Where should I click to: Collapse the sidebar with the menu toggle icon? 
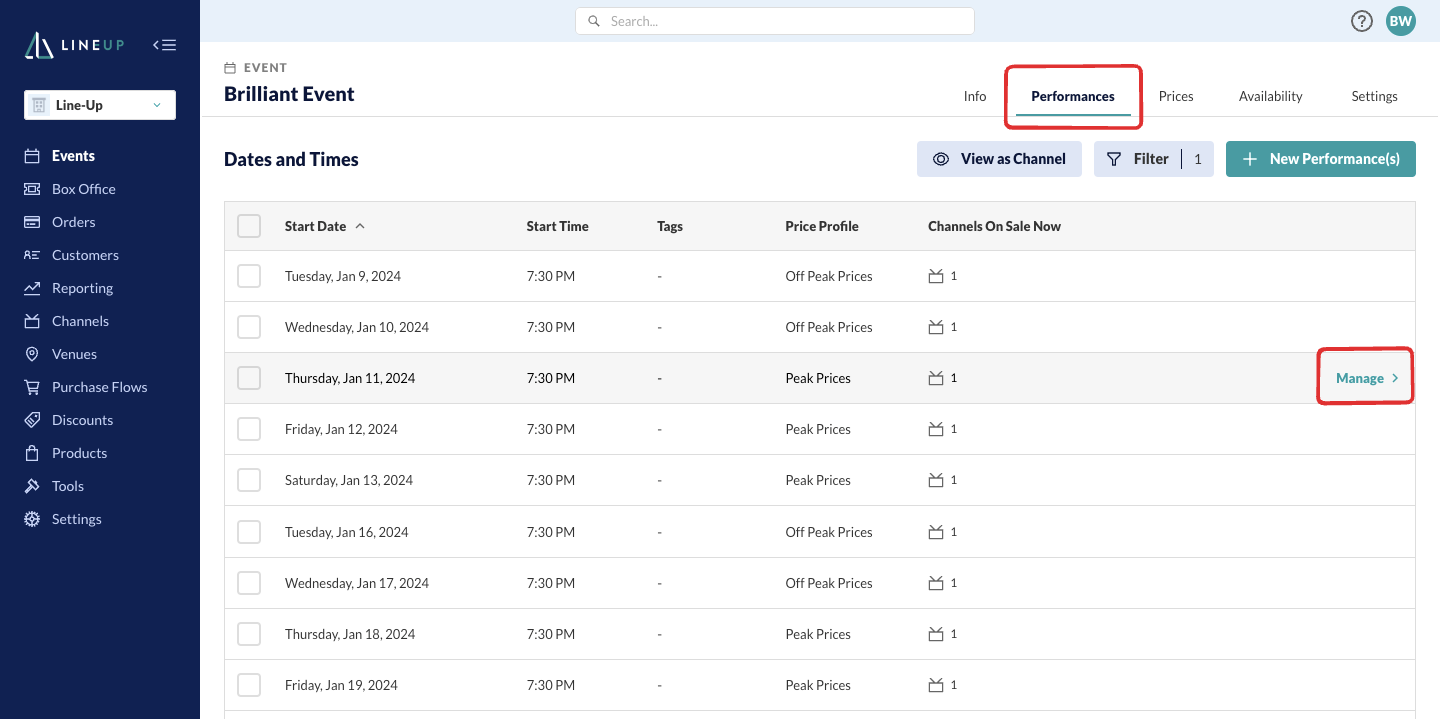(164, 45)
